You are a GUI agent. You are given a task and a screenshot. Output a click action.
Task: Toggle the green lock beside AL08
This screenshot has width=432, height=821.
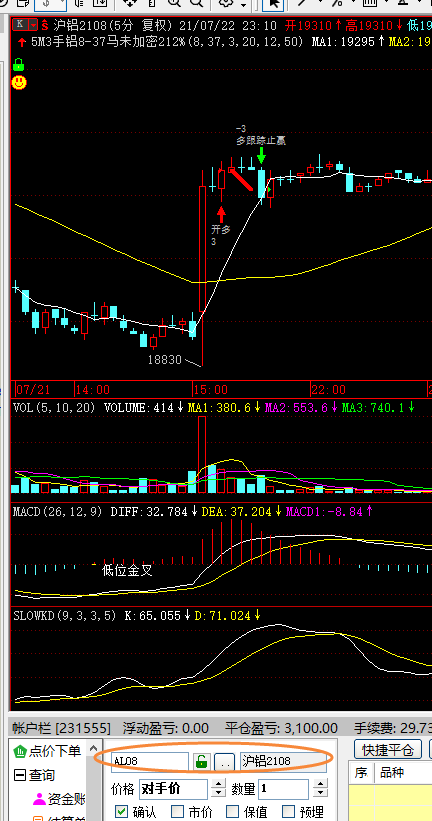(201, 761)
